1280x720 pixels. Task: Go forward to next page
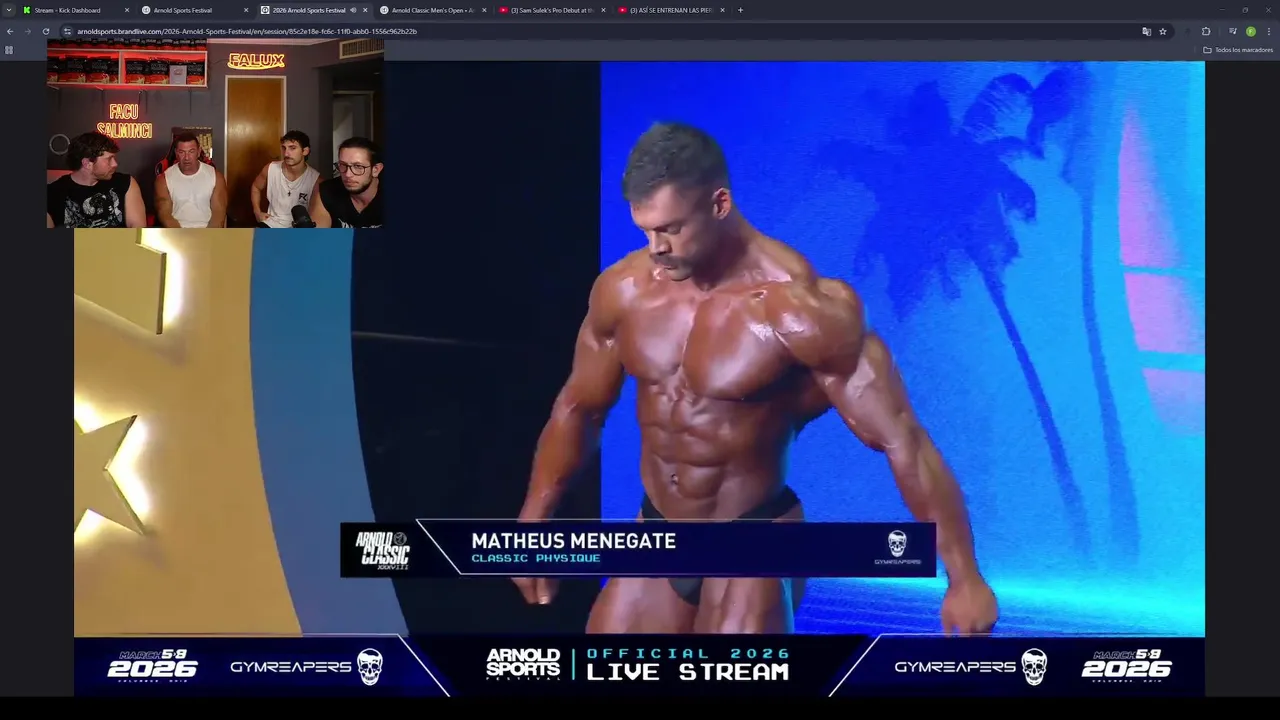point(28,31)
